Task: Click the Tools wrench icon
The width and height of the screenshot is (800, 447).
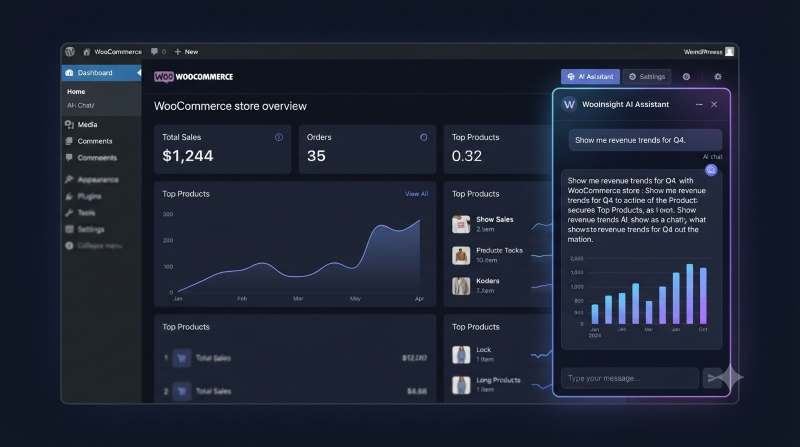Action: (69, 213)
